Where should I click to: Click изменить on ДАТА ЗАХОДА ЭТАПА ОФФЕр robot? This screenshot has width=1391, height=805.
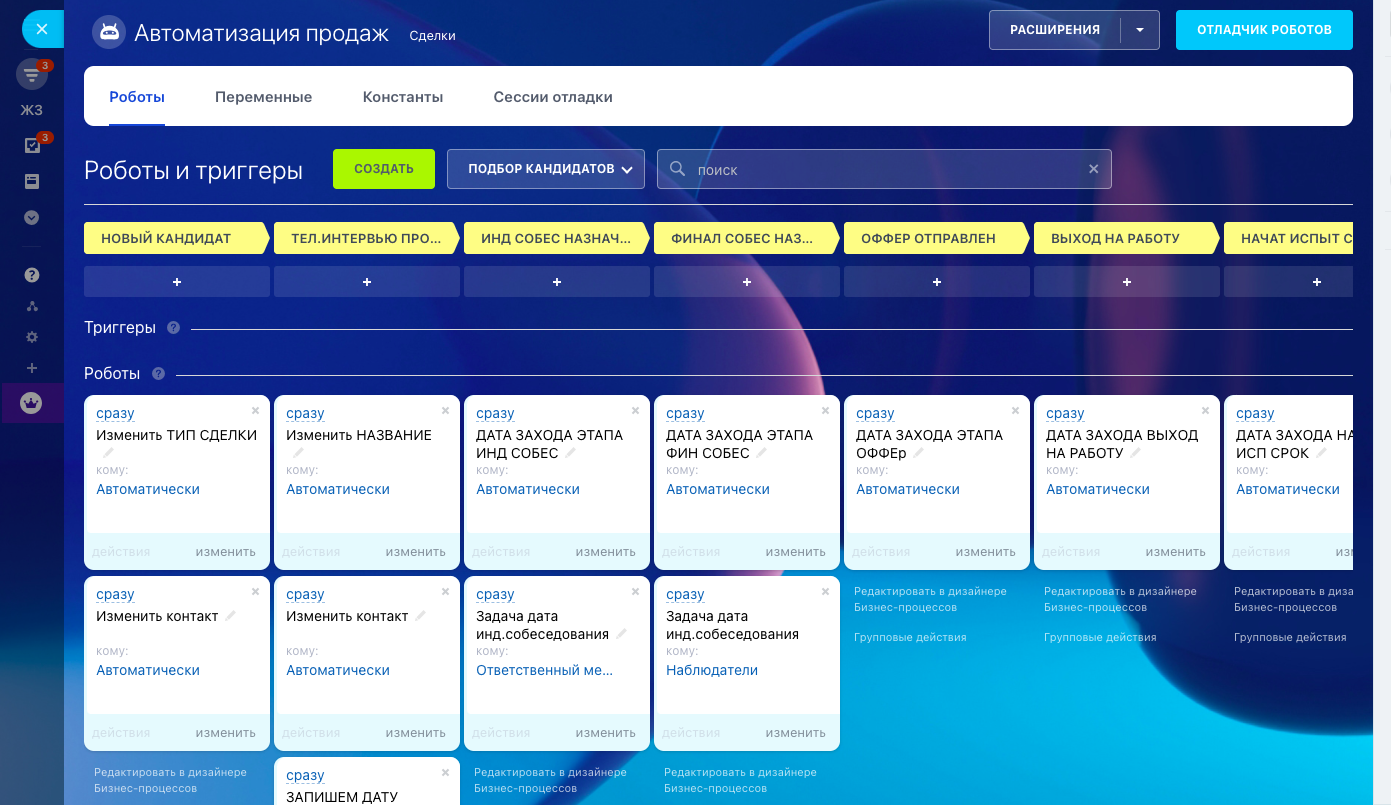[x=985, y=552]
